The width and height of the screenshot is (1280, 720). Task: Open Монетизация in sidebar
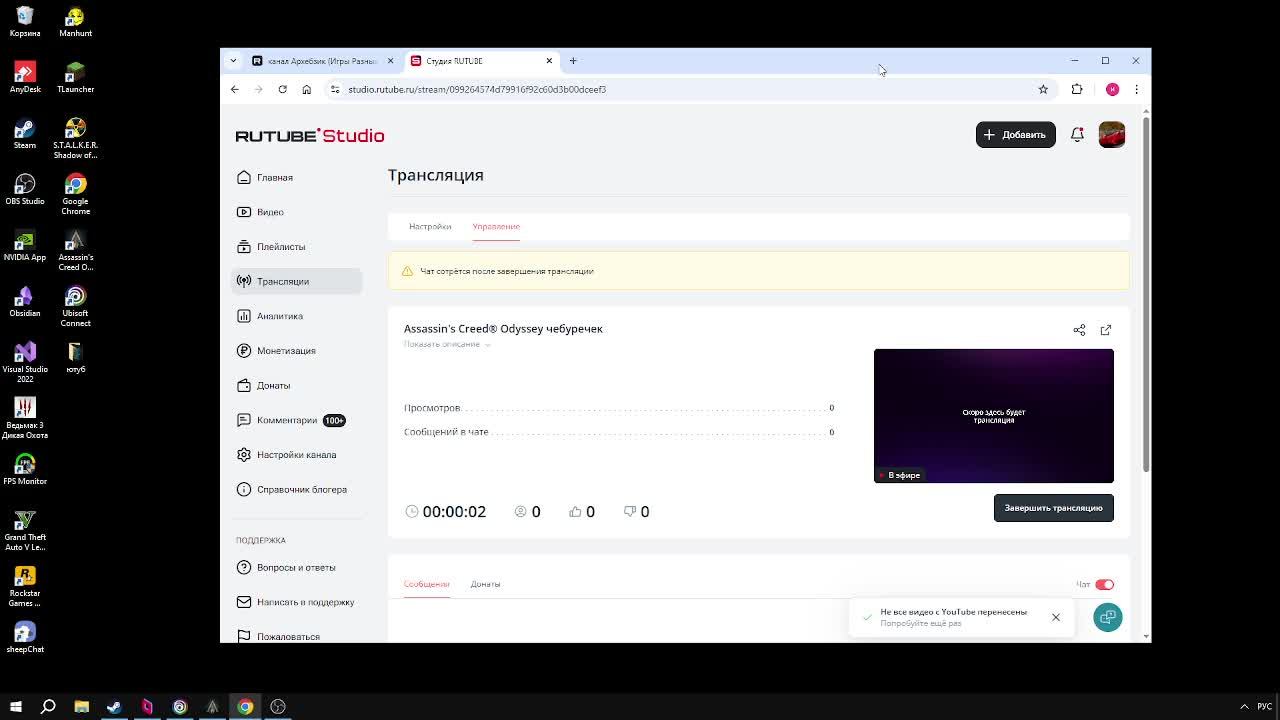[x=277, y=350]
